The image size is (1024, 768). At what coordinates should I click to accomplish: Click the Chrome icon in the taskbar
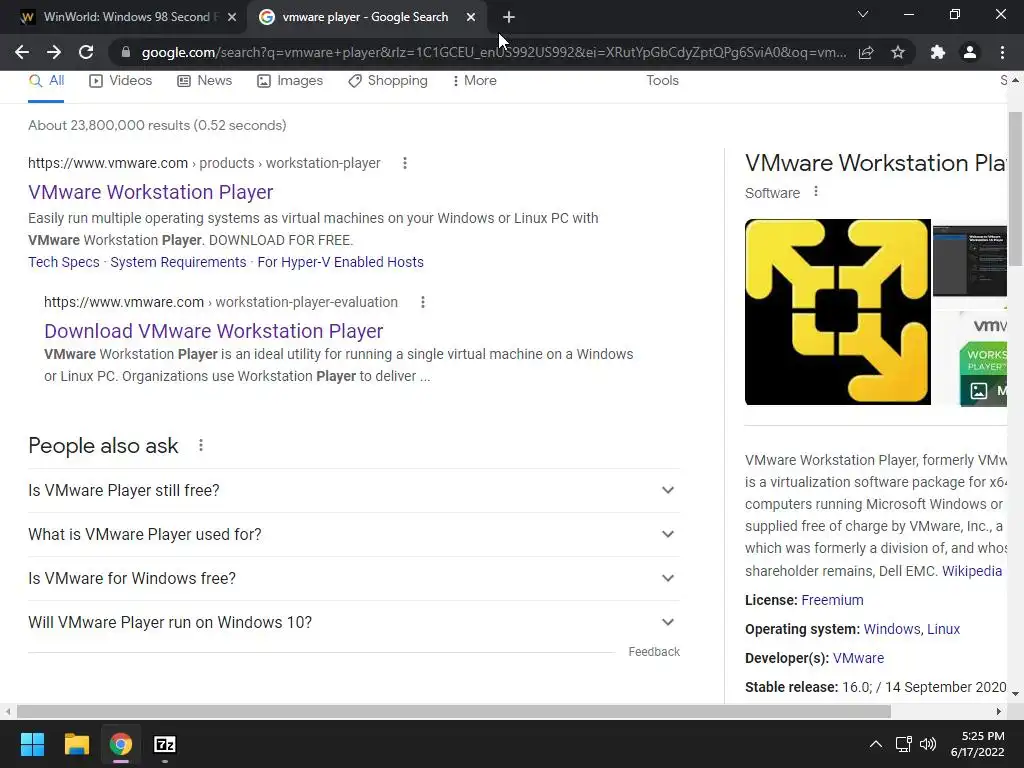click(x=120, y=744)
